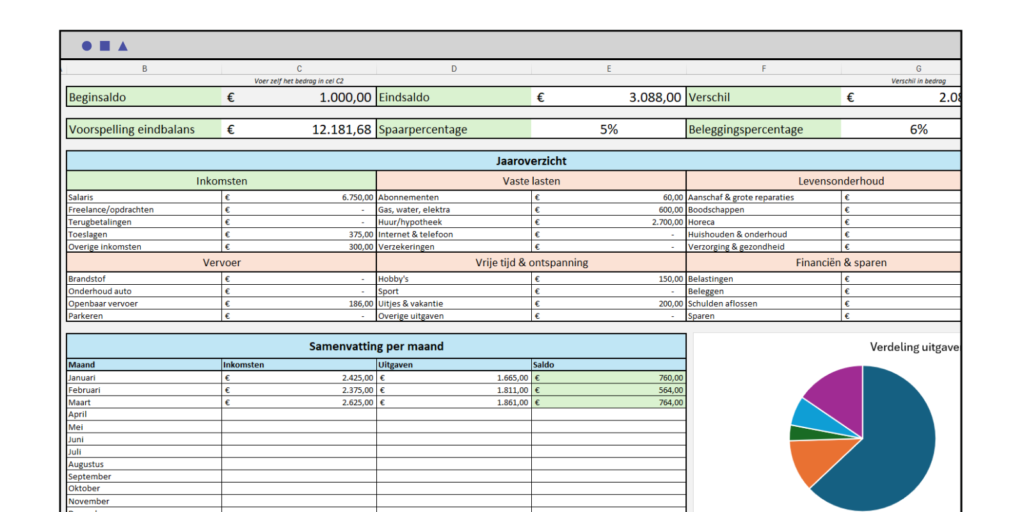Select the Freelance/opdrachten row label

tap(144, 210)
